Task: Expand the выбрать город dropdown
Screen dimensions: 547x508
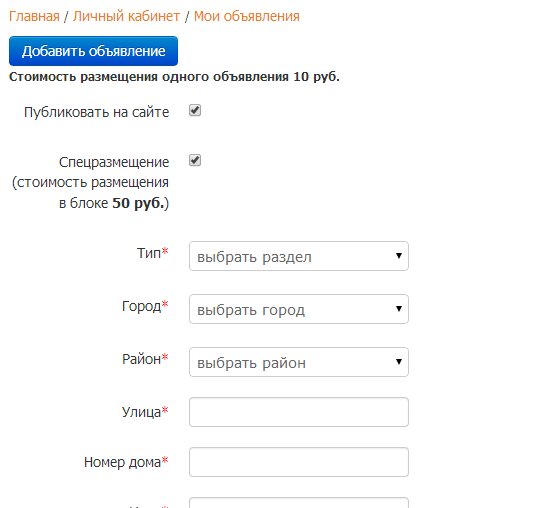Action: (299, 309)
